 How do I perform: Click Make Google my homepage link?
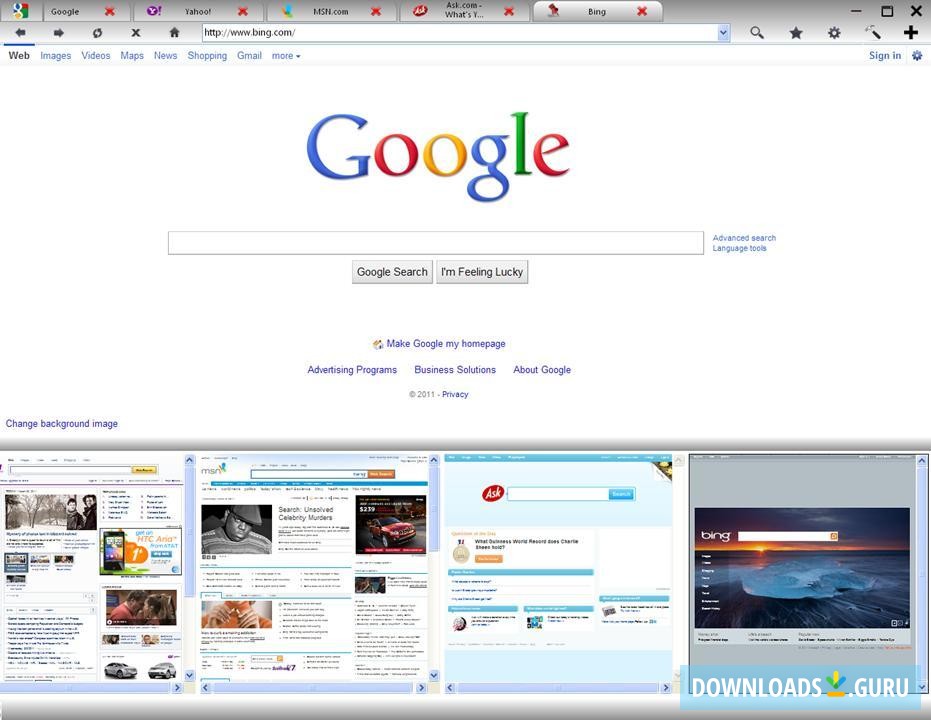point(446,344)
